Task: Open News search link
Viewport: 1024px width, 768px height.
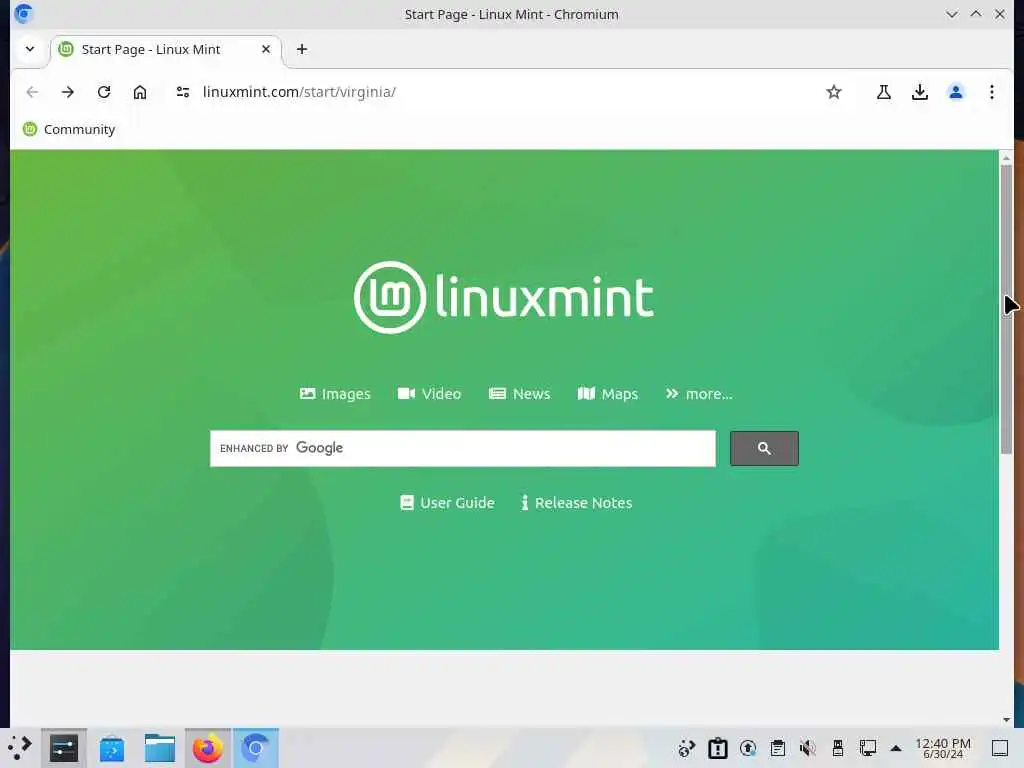Action: point(519,394)
